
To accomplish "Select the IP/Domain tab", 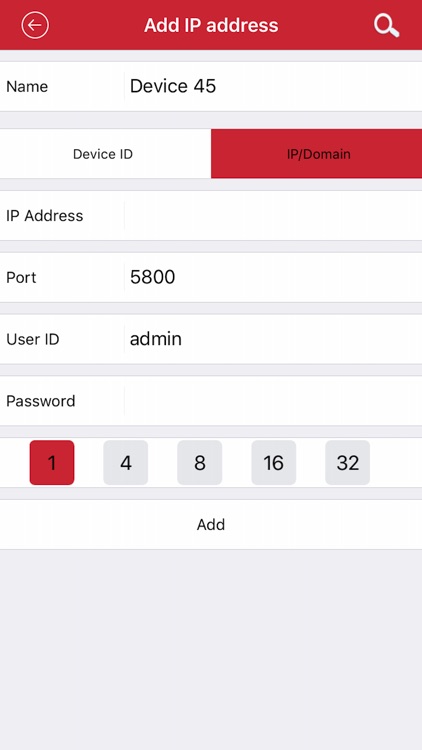I will tap(317, 154).
